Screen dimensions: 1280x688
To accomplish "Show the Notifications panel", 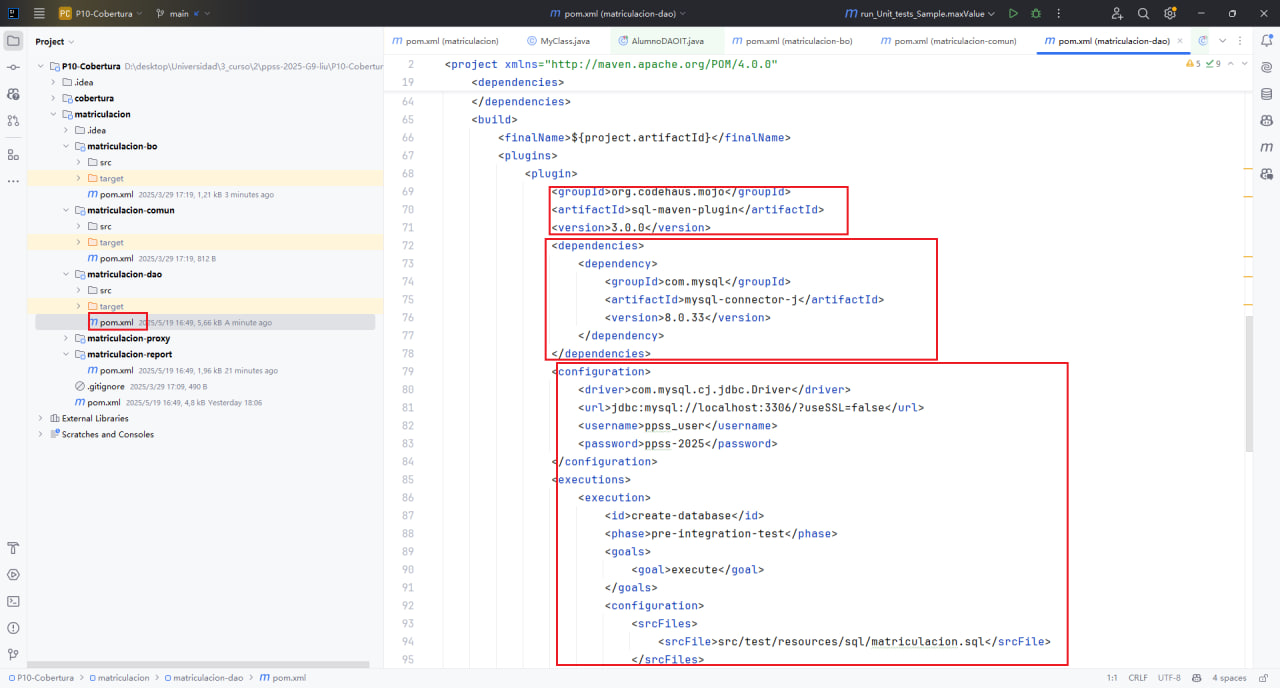I will coord(1266,41).
